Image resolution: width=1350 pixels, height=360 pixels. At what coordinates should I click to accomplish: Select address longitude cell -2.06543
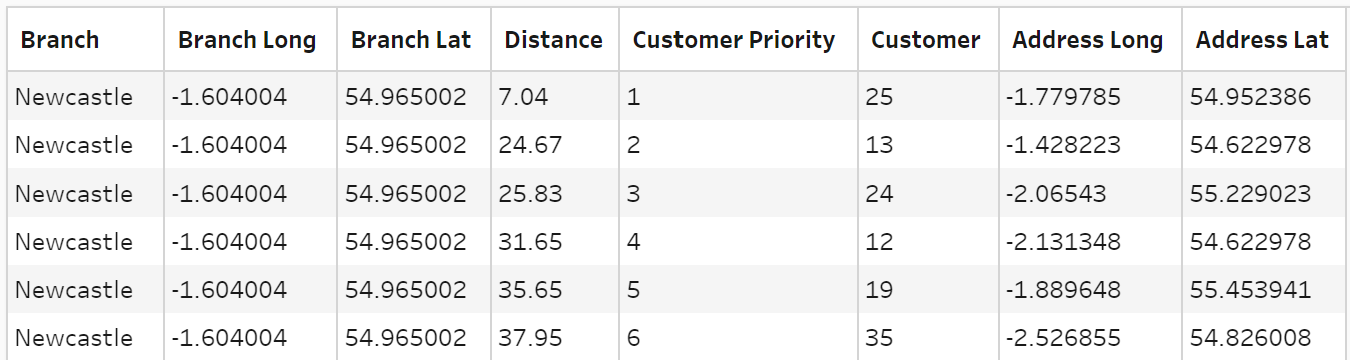(1090, 193)
